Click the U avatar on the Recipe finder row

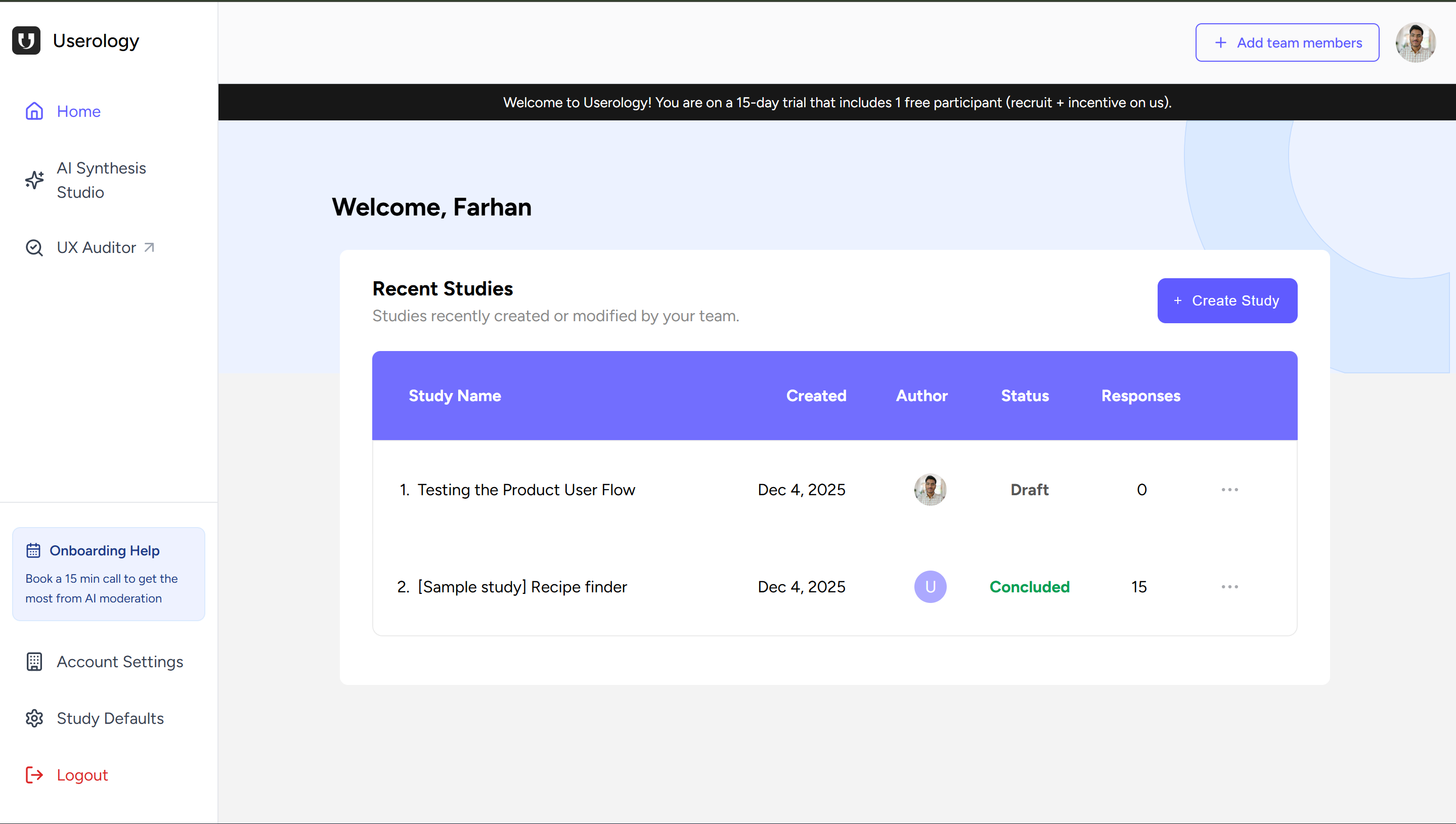click(x=930, y=586)
